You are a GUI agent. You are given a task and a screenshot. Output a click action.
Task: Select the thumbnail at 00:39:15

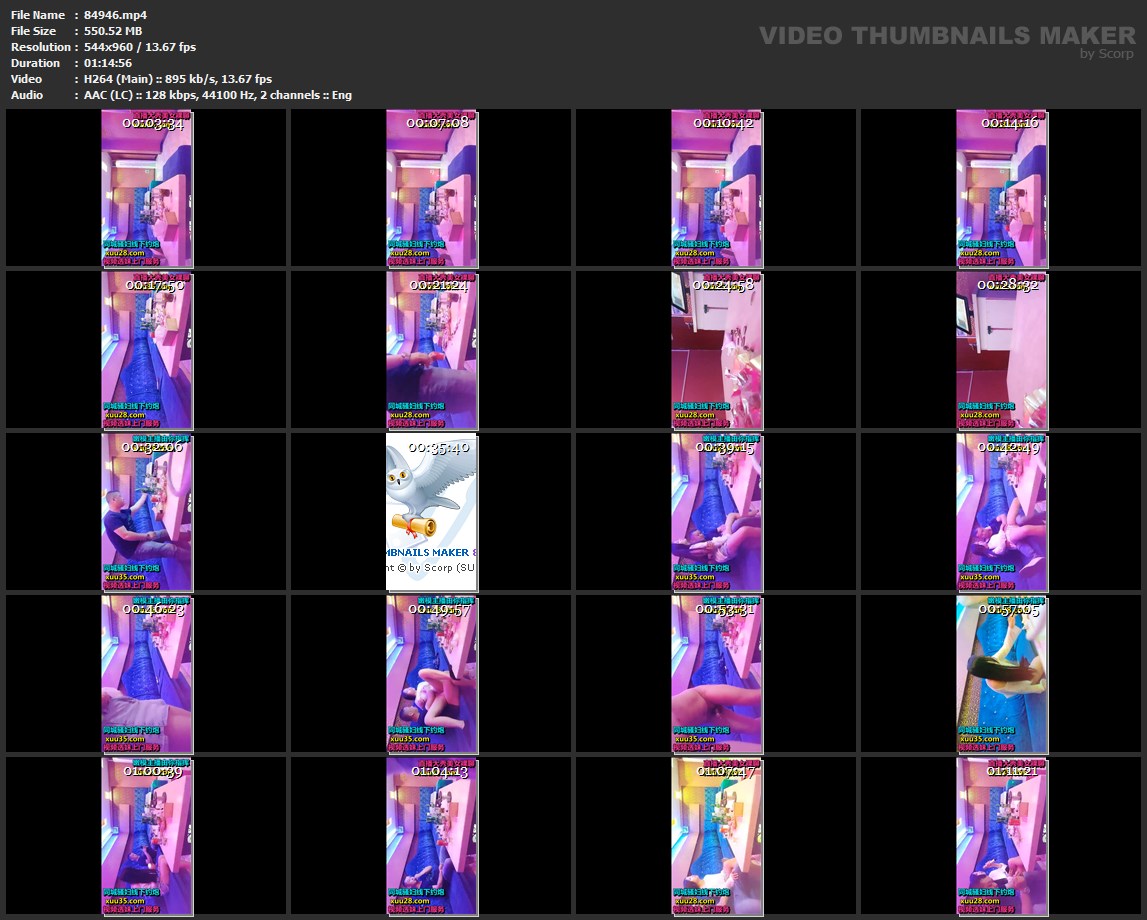coord(716,512)
